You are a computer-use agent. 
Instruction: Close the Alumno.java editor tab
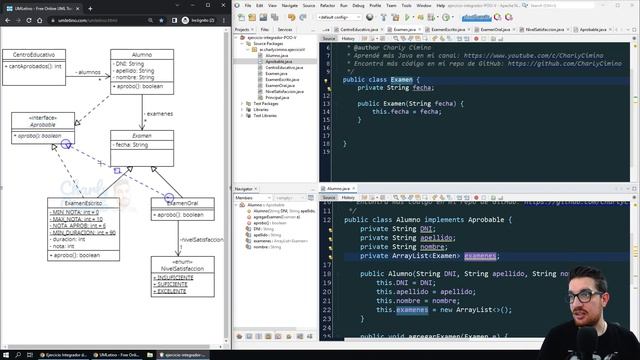tap(354, 189)
